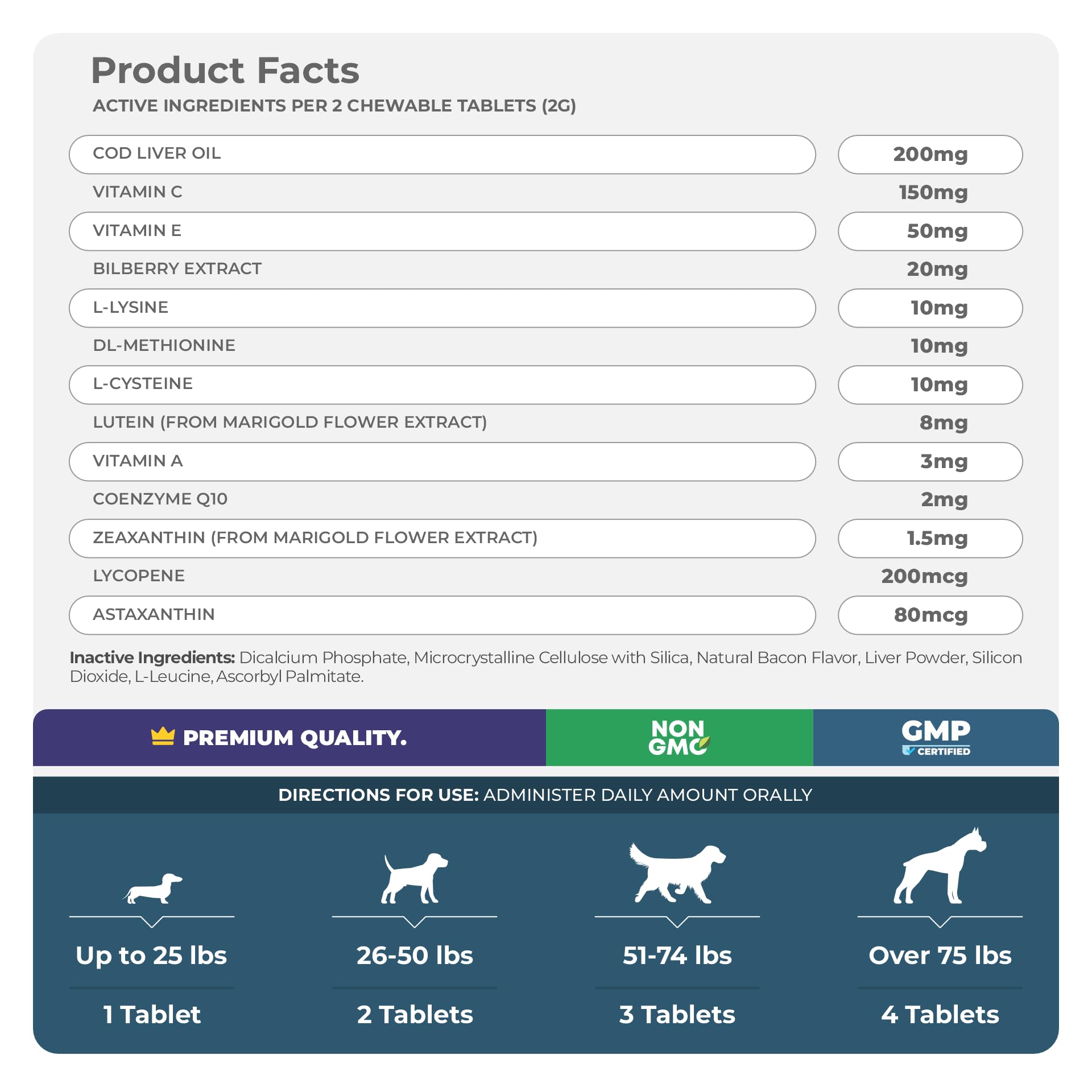Click the medium dog silhouette above 26-50 lbs
1092x1092 pixels.
point(414,878)
